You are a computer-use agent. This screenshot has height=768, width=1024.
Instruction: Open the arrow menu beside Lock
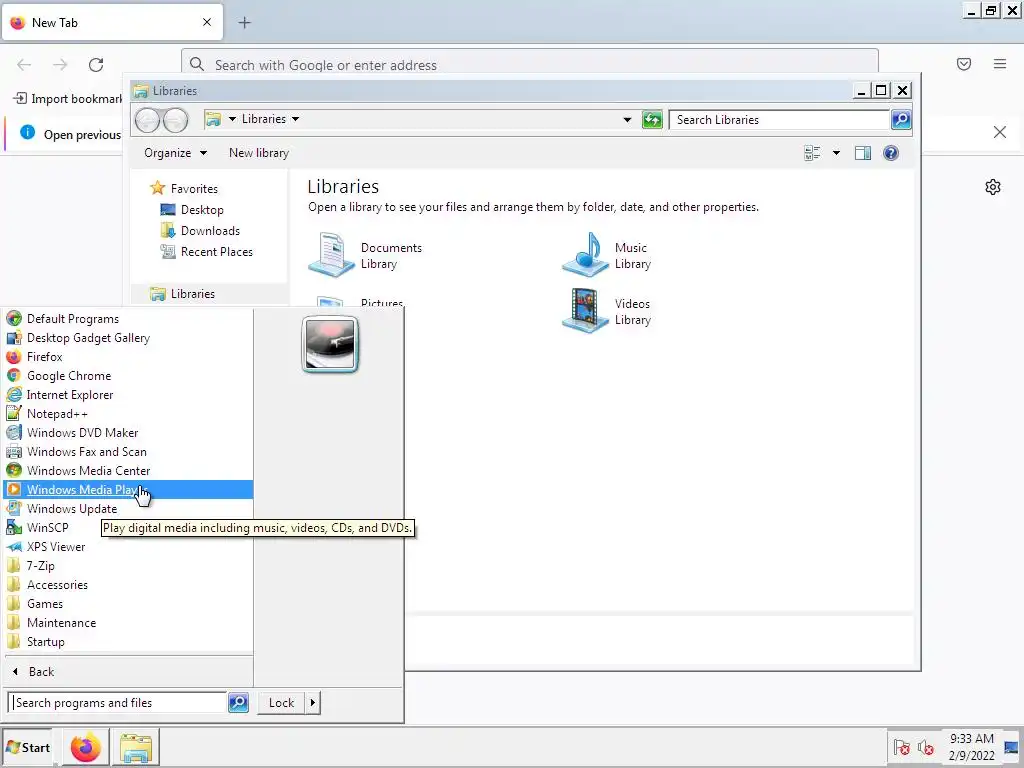pos(313,703)
